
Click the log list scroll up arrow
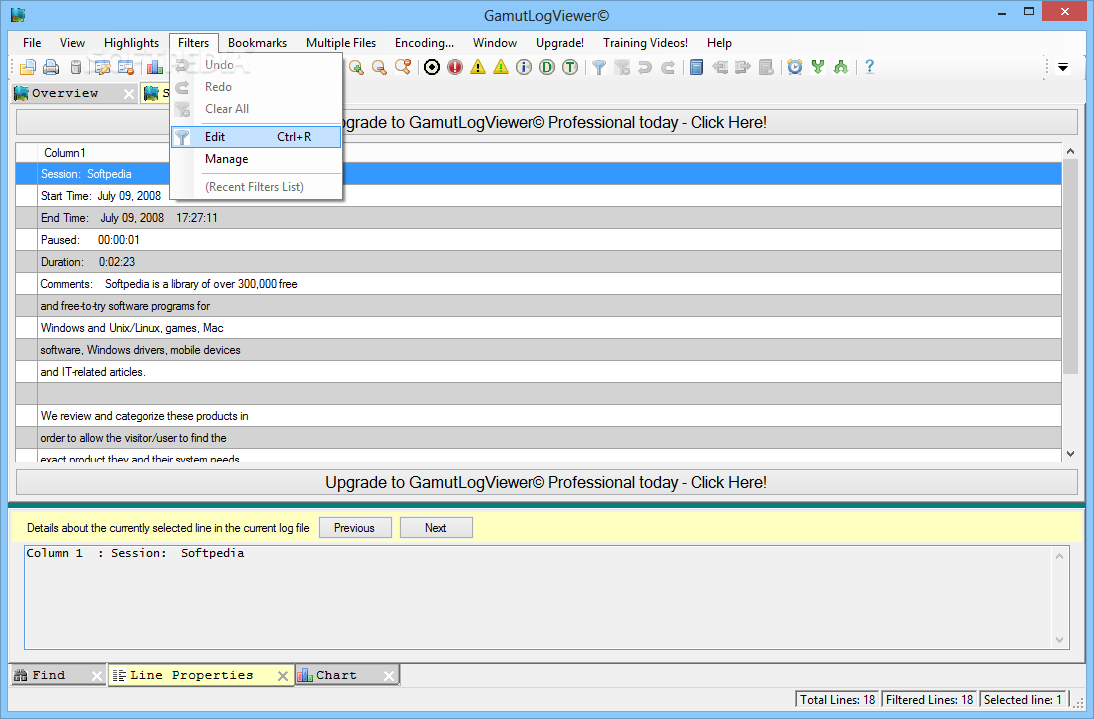click(1071, 151)
